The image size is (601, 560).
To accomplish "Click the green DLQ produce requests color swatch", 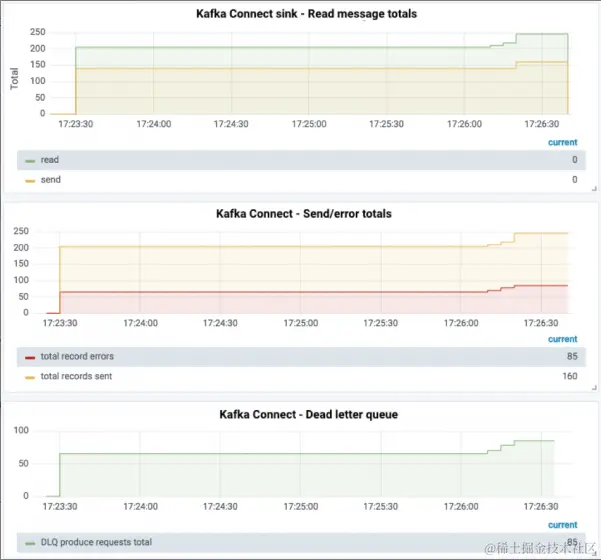I will tap(30, 544).
